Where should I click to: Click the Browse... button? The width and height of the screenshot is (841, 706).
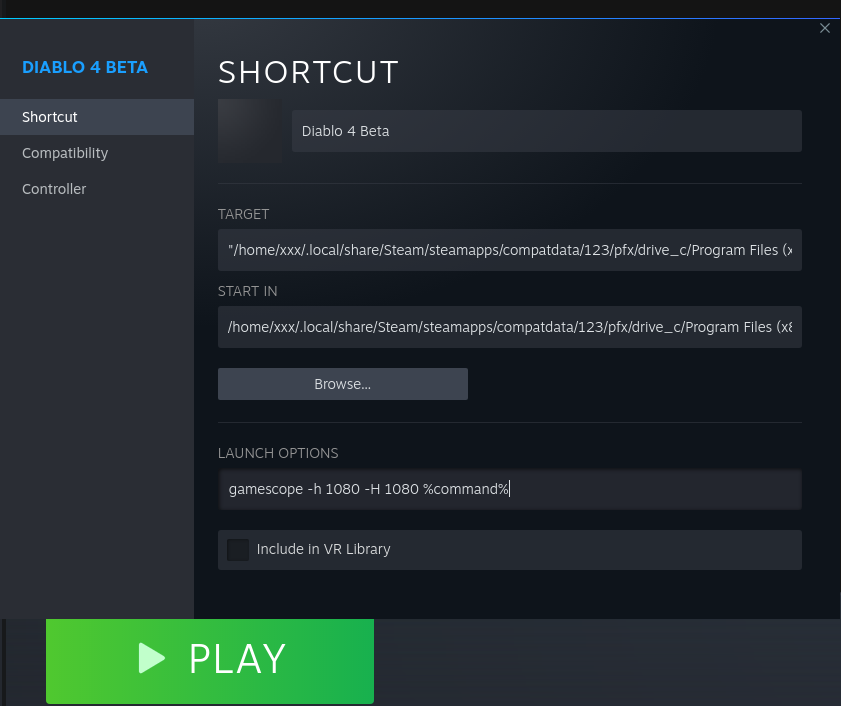click(x=343, y=384)
